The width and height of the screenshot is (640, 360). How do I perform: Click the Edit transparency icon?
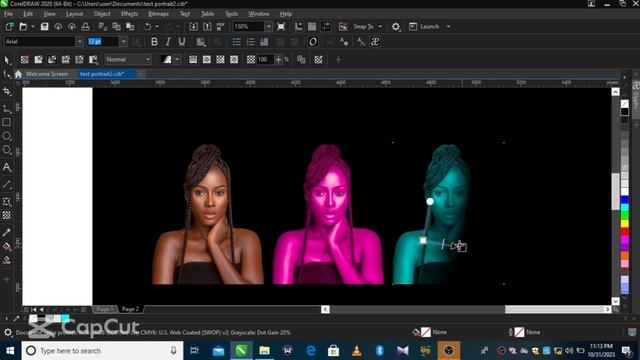[x=318, y=60]
